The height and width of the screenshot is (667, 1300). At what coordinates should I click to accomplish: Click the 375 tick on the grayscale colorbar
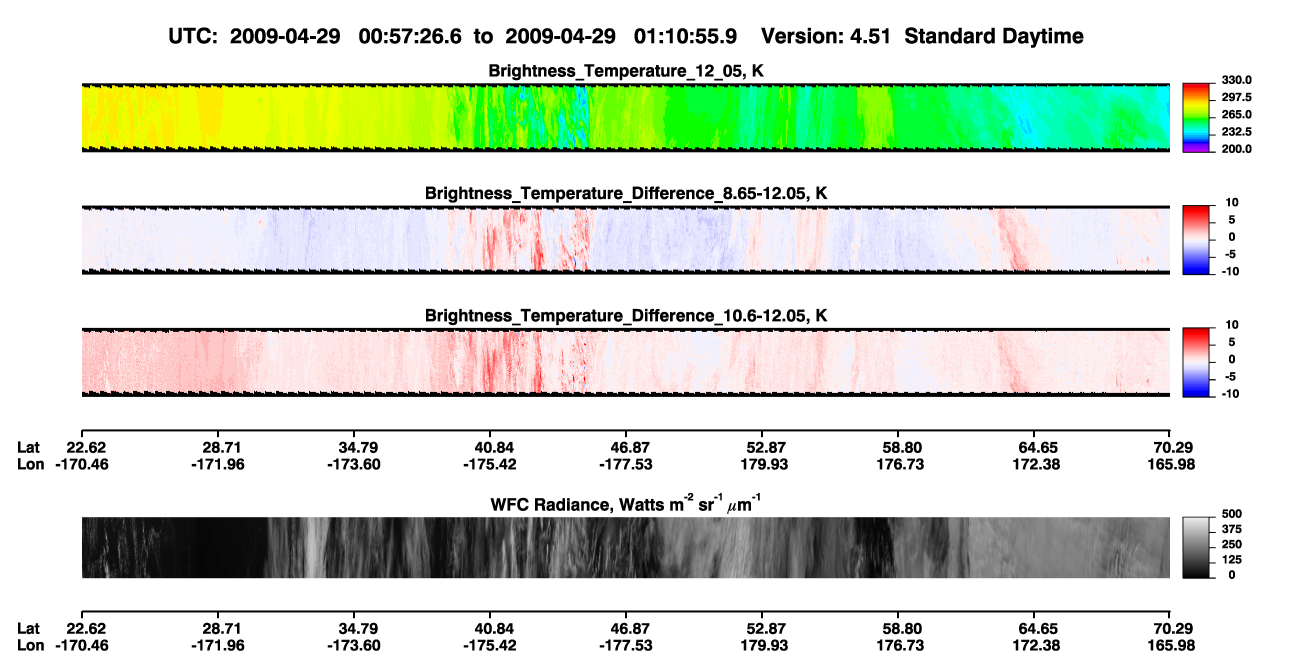coord(1232,529)
